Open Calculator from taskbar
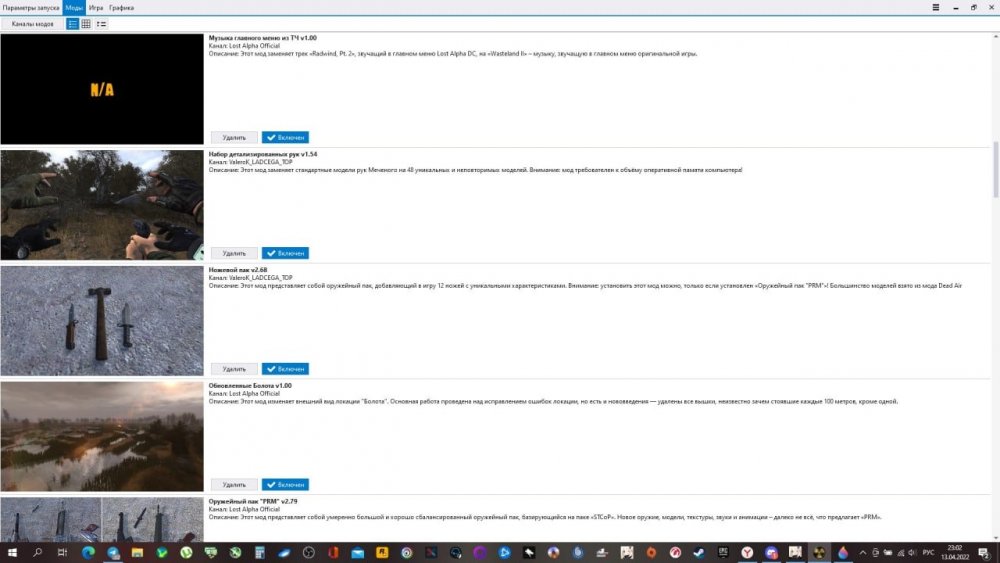1000x563 pixels. click(x=260, y=552)
